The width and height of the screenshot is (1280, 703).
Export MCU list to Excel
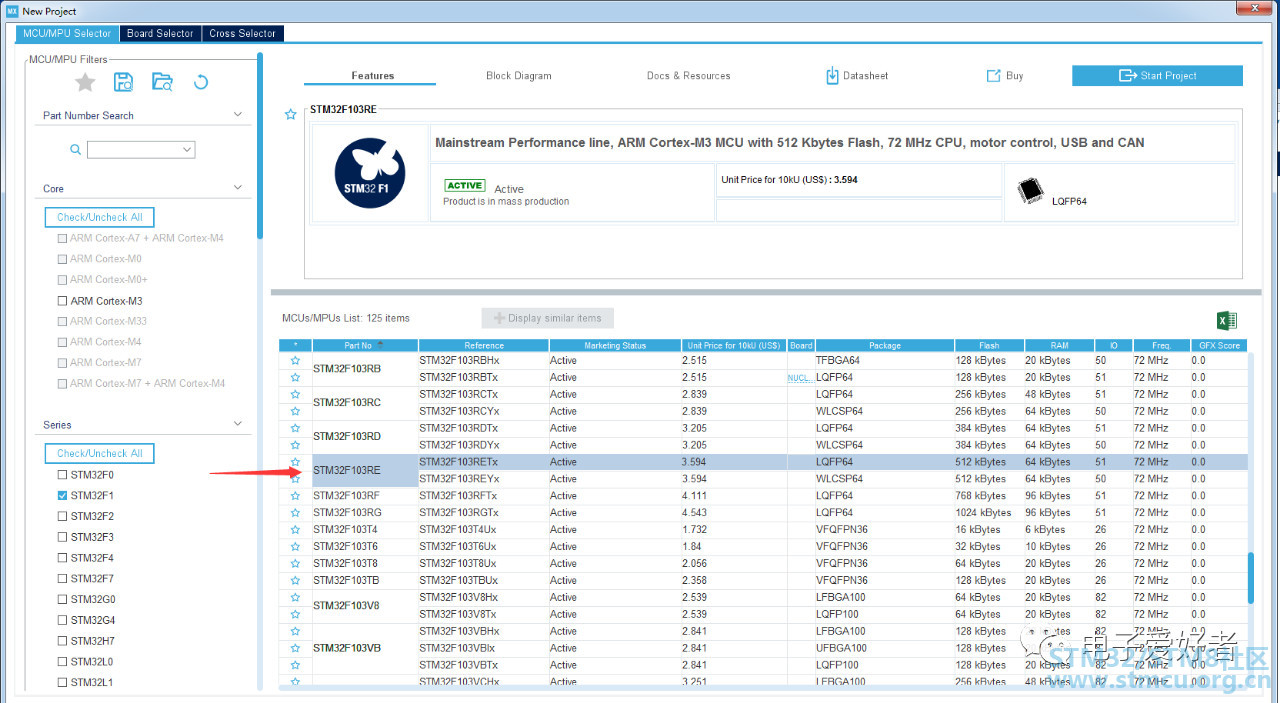click(x=1226, y=321)
